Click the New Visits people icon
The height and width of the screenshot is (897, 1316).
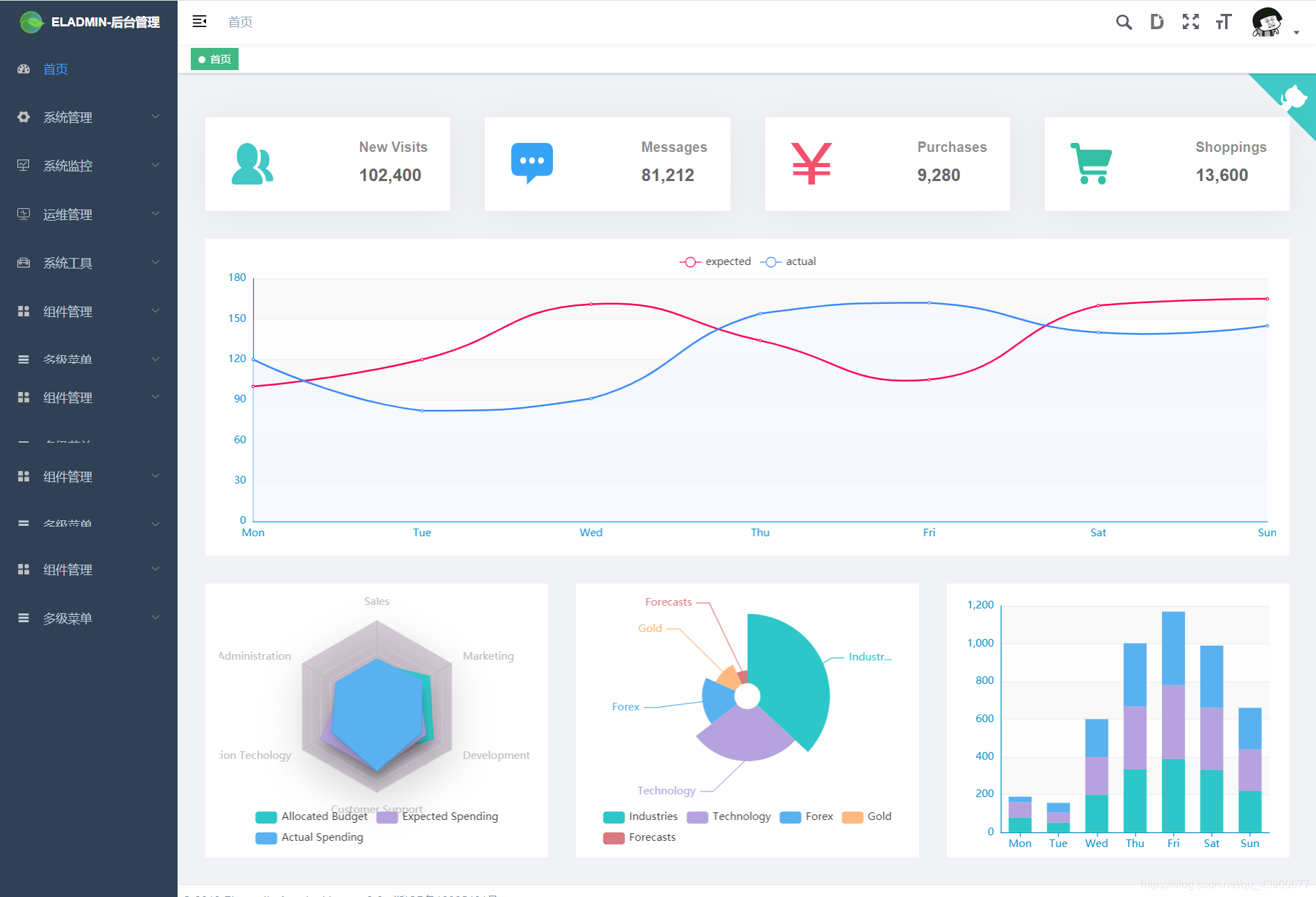pos(252,164)
